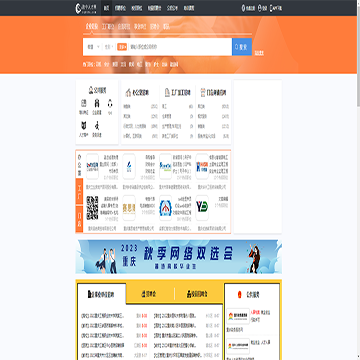The height and width of the screenshot is (360, 360).
Task: Click the first icon in the top-right header group
Action: pos(243,8)
